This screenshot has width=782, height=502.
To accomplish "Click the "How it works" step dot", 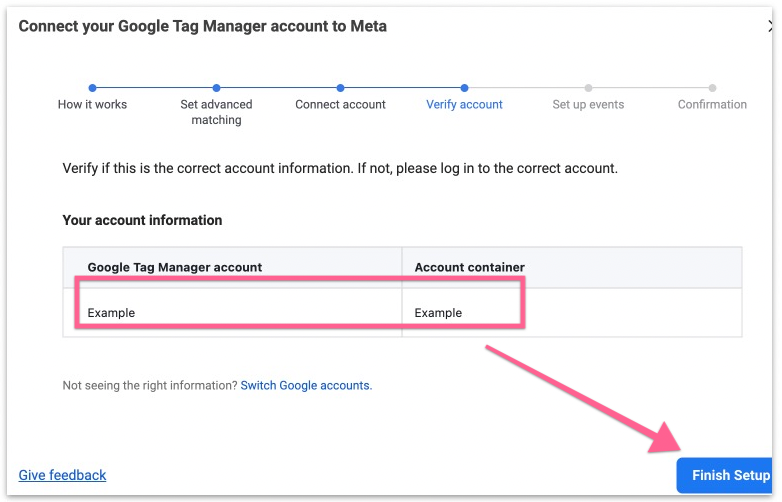I will click(92, 88).
